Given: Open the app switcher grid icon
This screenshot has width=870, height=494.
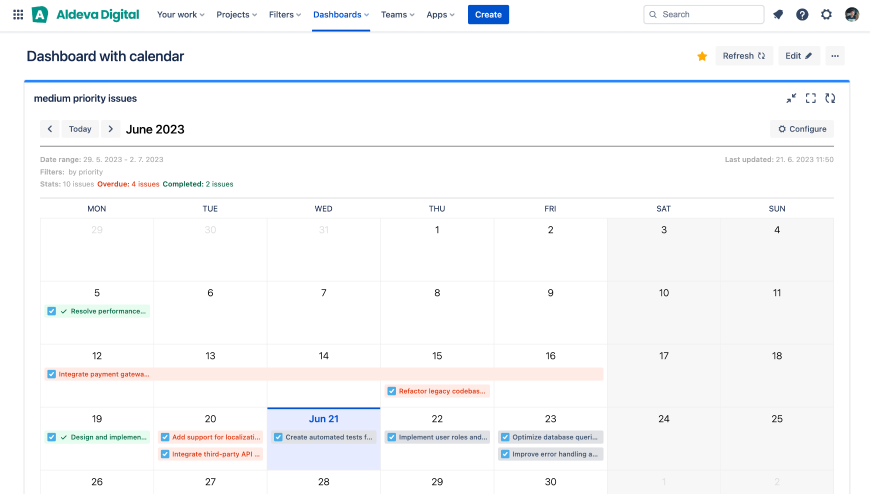Looking at the screenshot, I should (18, 14).
